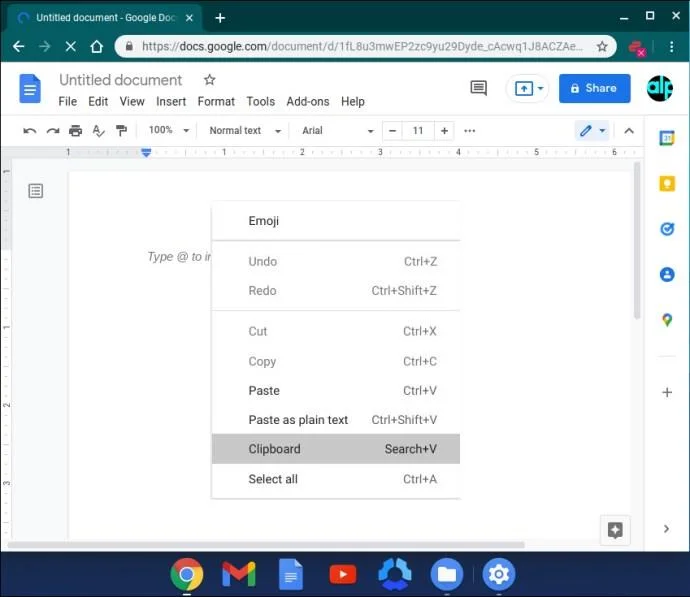This screenshot has height=597, width=690.
Task: Open the Add-ons menu
Action: [308, 102]
